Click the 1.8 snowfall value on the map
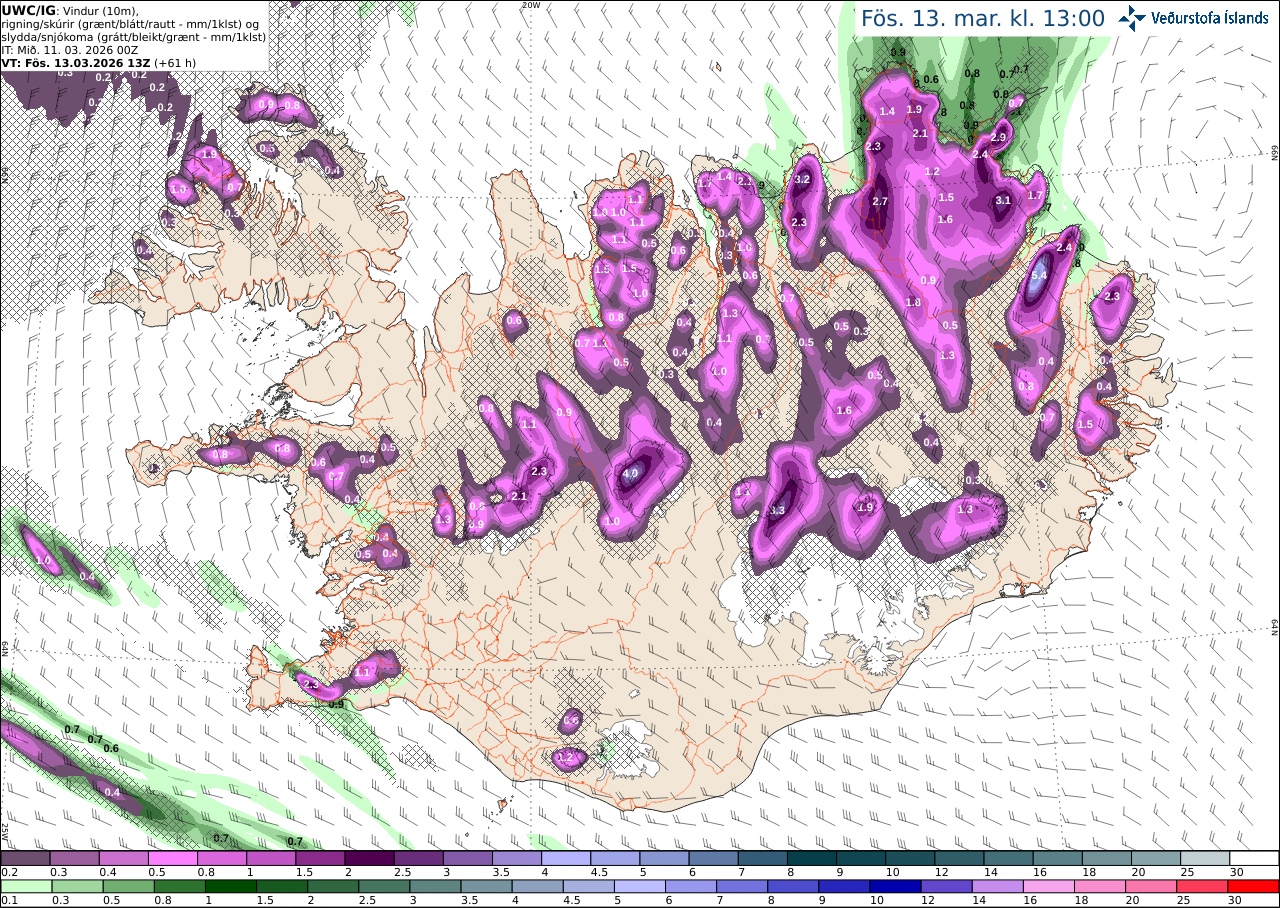 pos(912,303)
